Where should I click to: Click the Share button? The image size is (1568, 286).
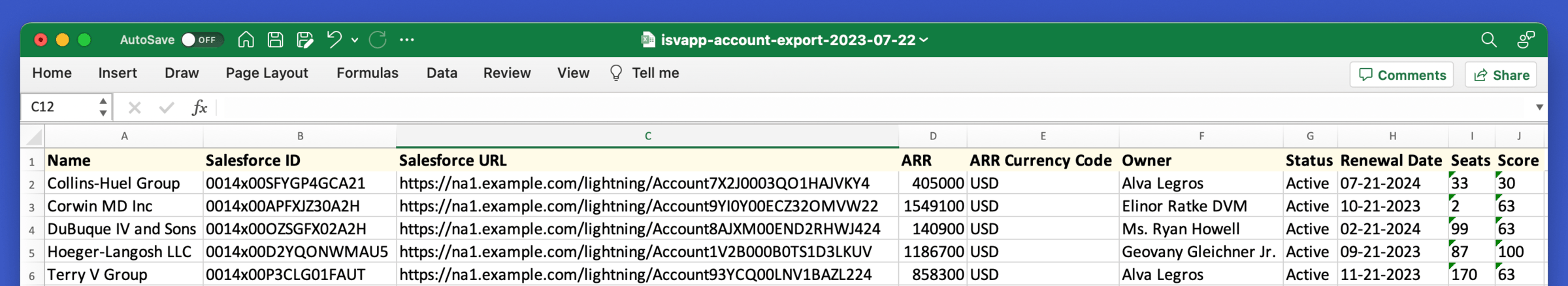pyautogui.click(x=1501, y=75)
